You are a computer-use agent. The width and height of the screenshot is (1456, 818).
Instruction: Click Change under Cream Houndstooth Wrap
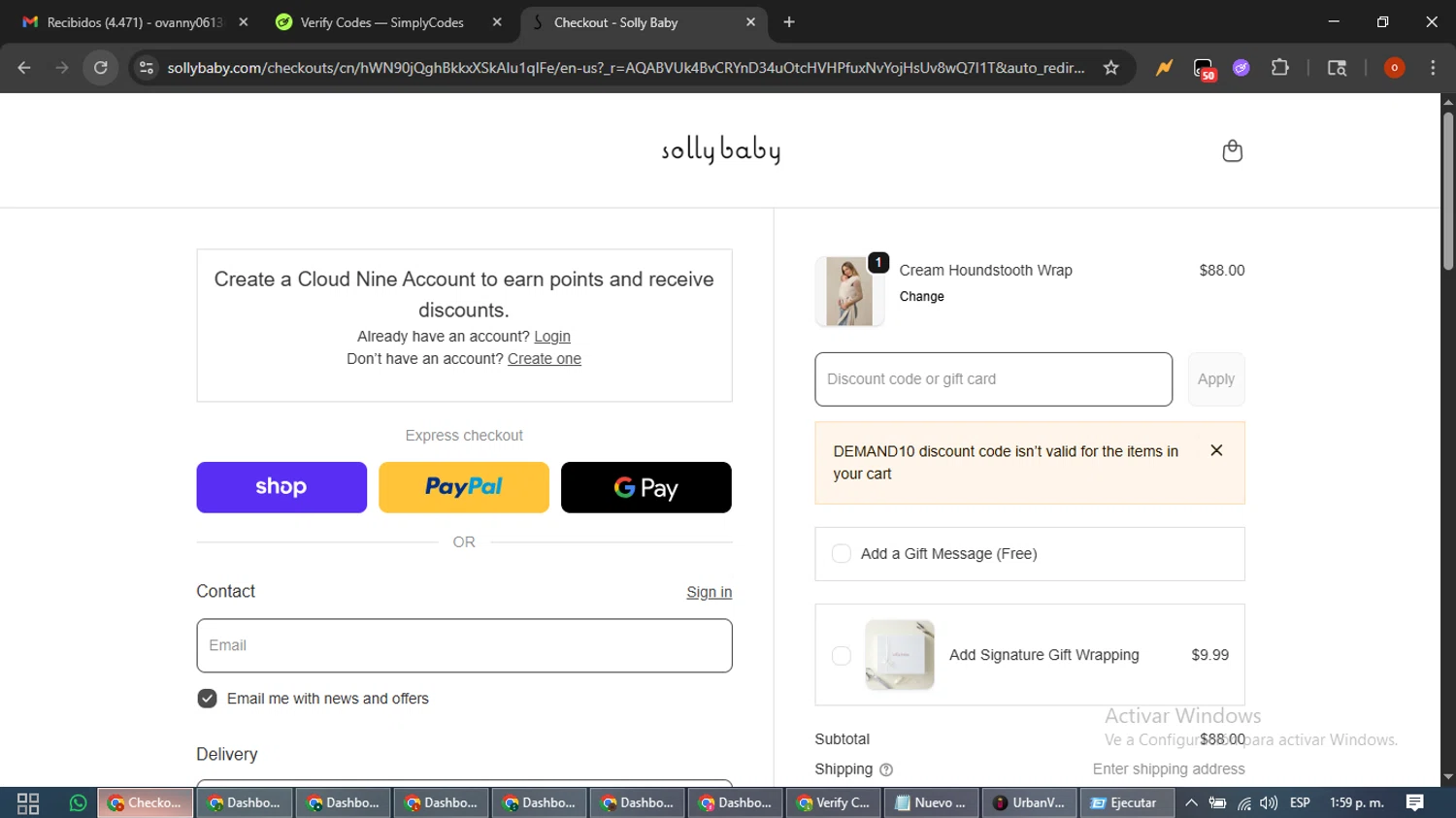pyautogui.click(x=922, y=297)
